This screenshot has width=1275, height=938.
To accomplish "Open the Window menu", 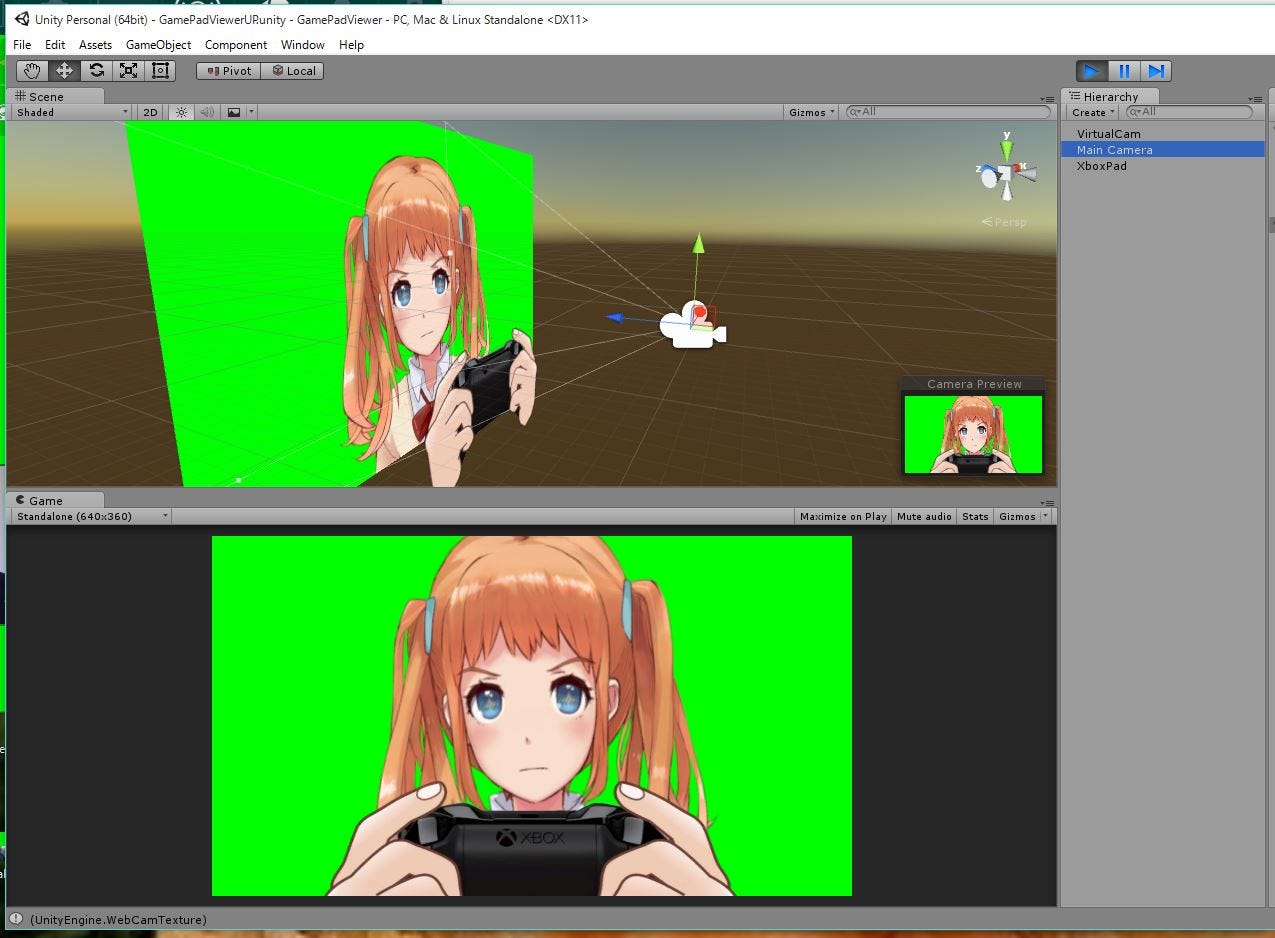I will click(x=303, y=45).
